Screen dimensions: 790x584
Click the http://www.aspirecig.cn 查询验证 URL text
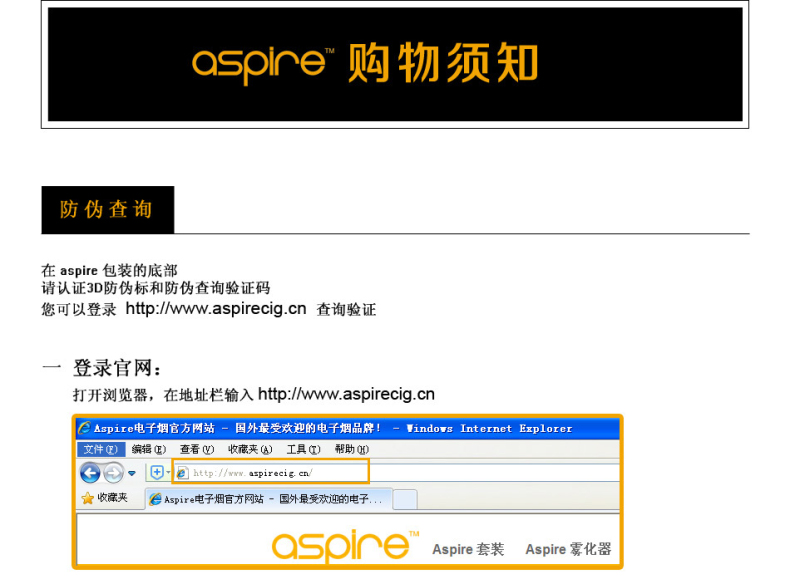coord(216,308)
